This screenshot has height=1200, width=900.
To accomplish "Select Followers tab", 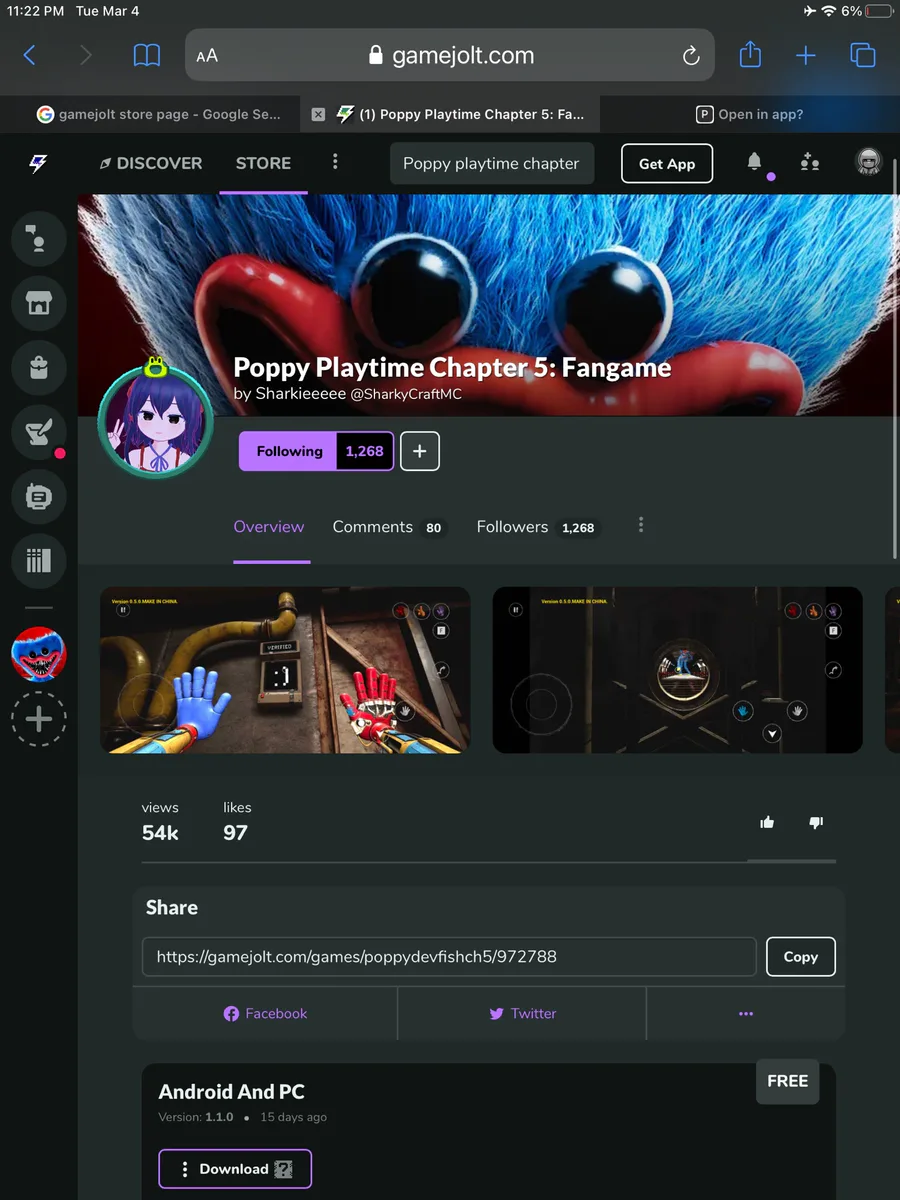I will tap(536, 527).
